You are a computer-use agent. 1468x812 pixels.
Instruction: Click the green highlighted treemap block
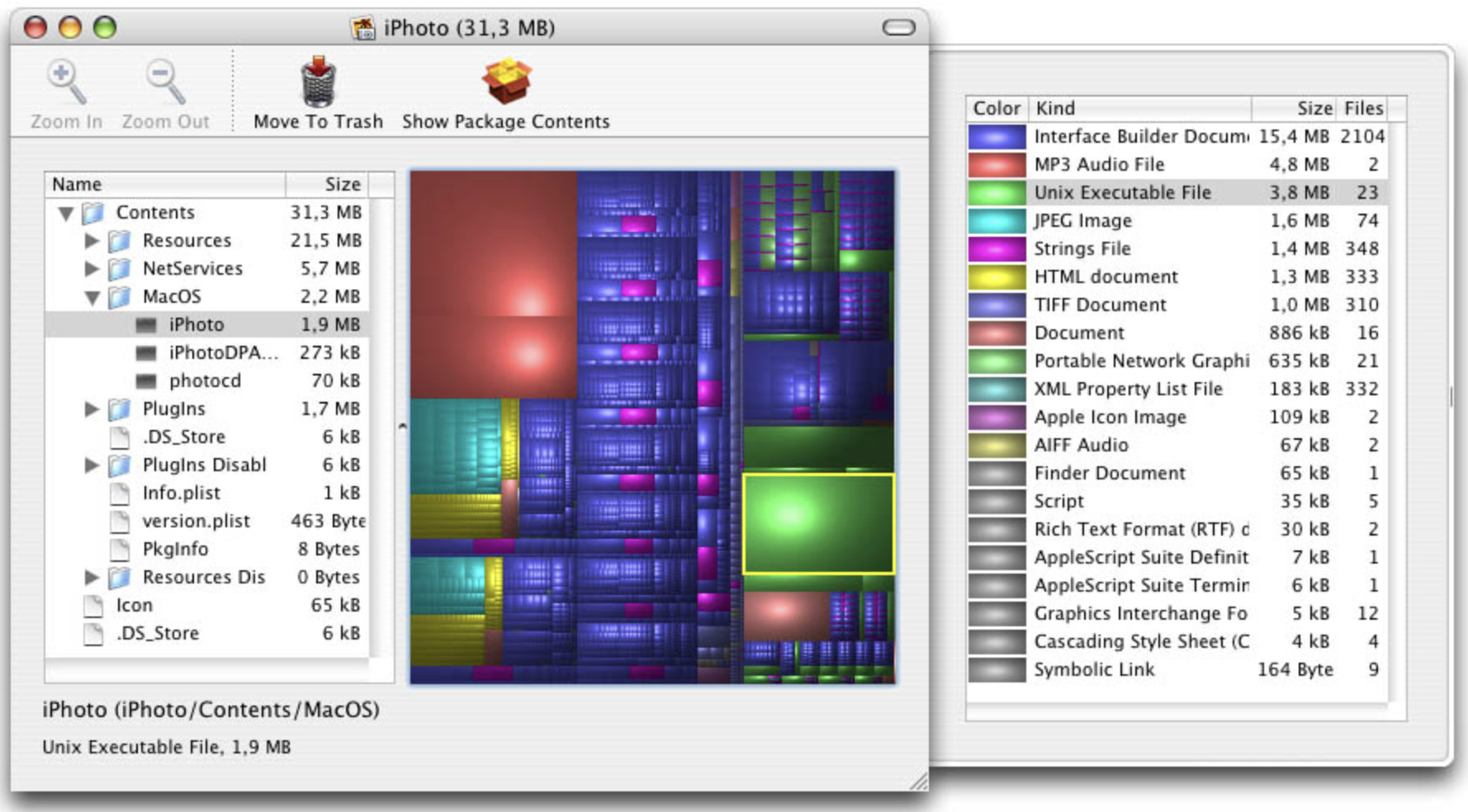820,522
